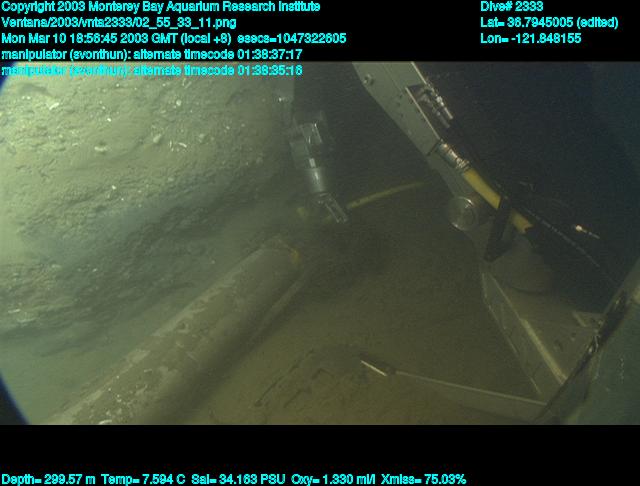Screen dimensions: 640x486
Task: Click the Dive# 2333 label
Action: tap(512, 7)
